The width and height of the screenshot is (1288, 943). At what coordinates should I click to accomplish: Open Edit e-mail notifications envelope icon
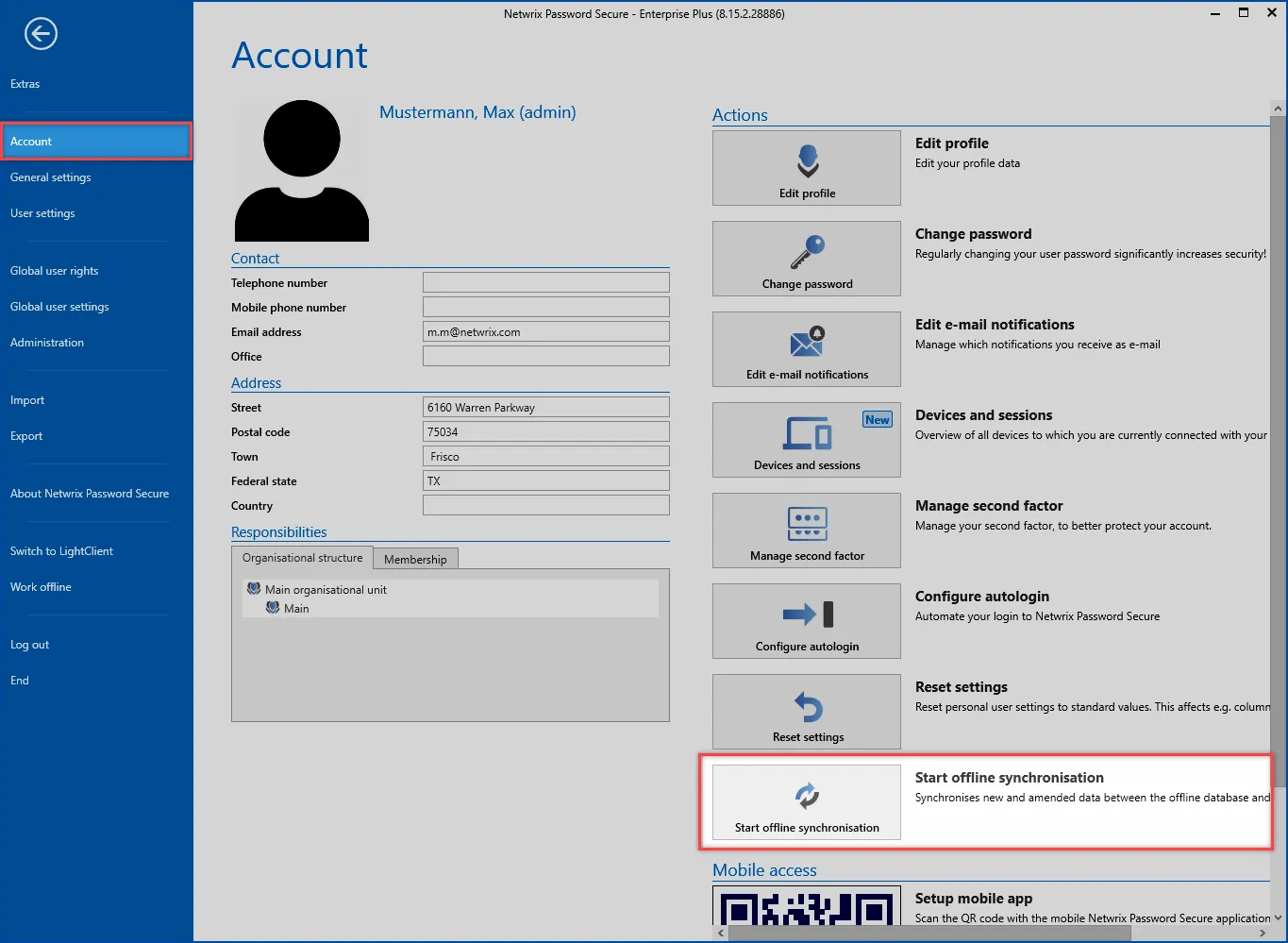(807, 342)
